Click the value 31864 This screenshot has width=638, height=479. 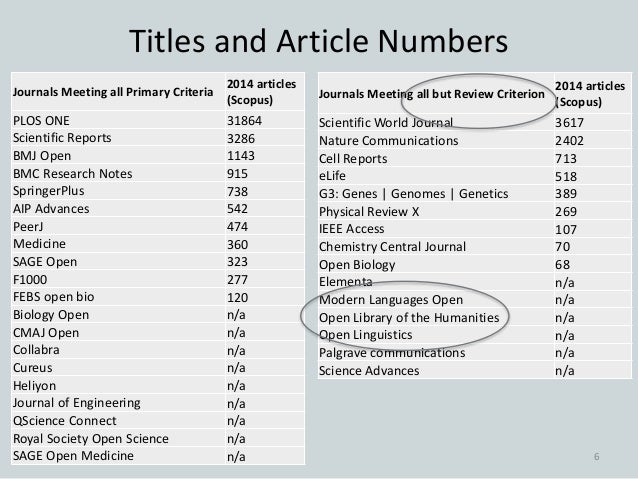click(x=244, y=121)
